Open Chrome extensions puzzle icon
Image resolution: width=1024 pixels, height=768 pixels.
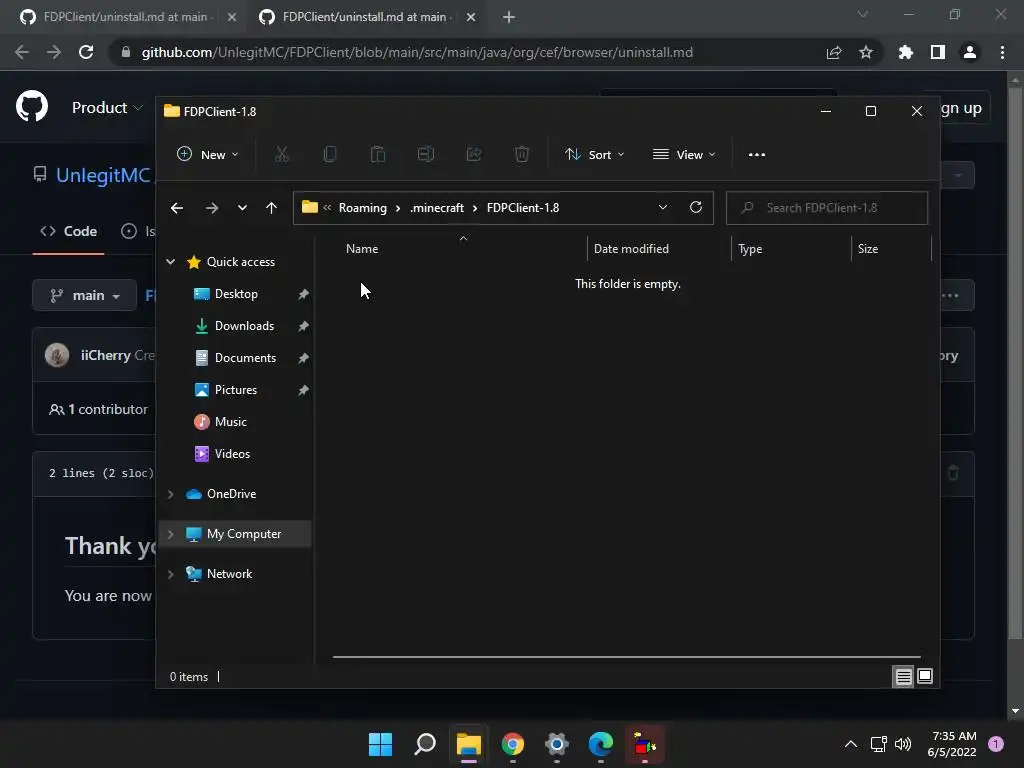tap(905, 52)
